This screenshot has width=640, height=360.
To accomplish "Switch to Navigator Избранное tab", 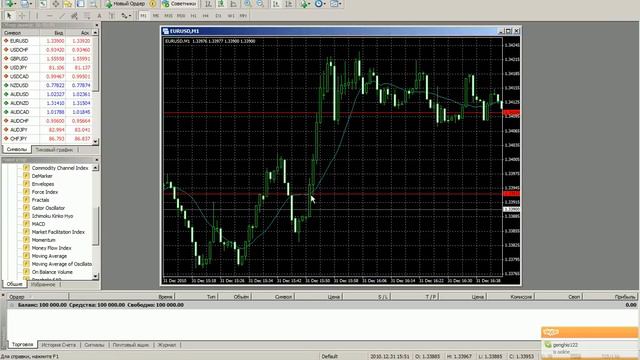I will pyautogui.click(x=42, y=284).
